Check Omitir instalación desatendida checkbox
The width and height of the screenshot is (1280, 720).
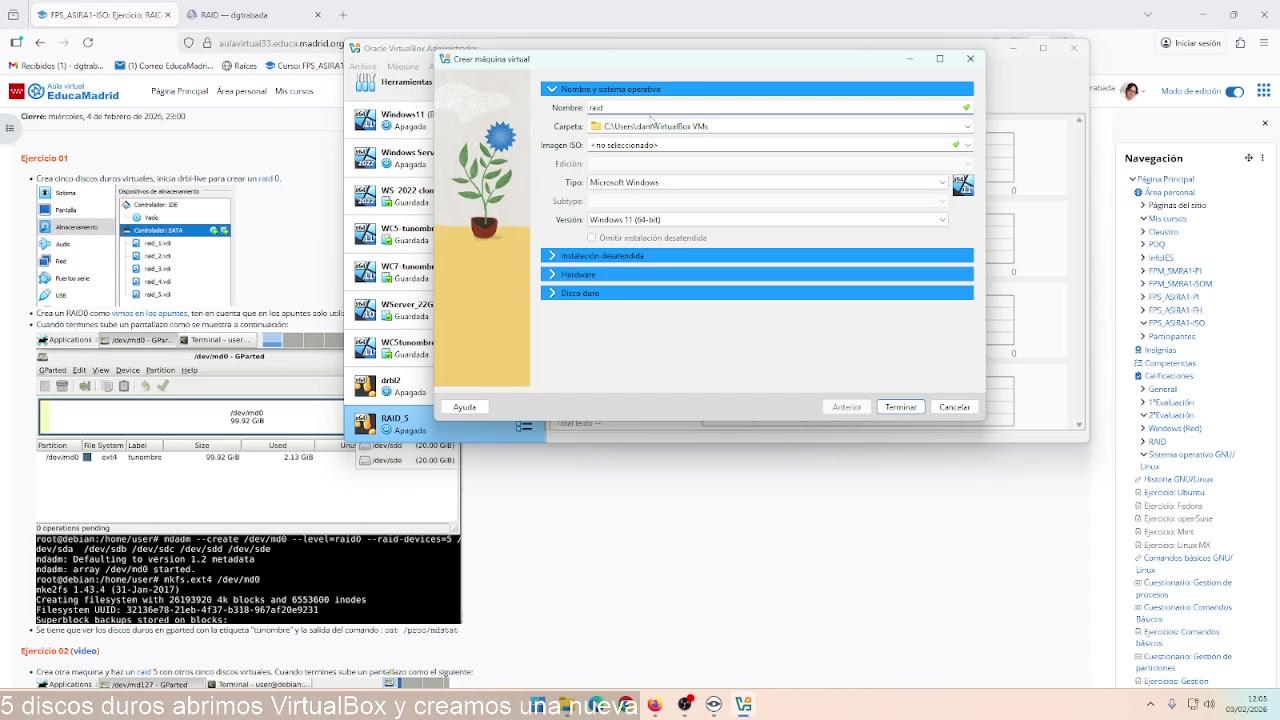592,238
